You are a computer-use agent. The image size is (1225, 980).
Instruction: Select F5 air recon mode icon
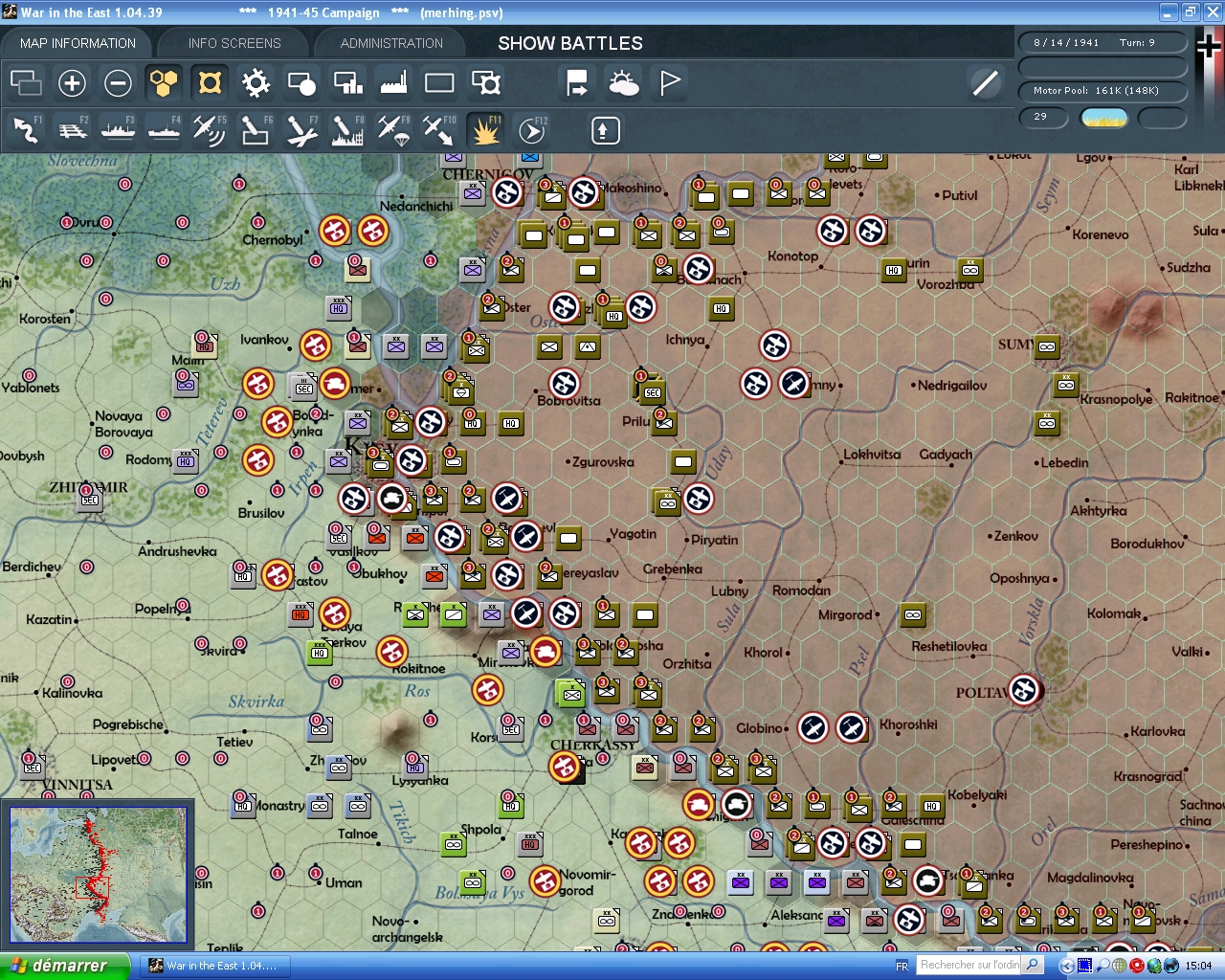tap(210, 130)
